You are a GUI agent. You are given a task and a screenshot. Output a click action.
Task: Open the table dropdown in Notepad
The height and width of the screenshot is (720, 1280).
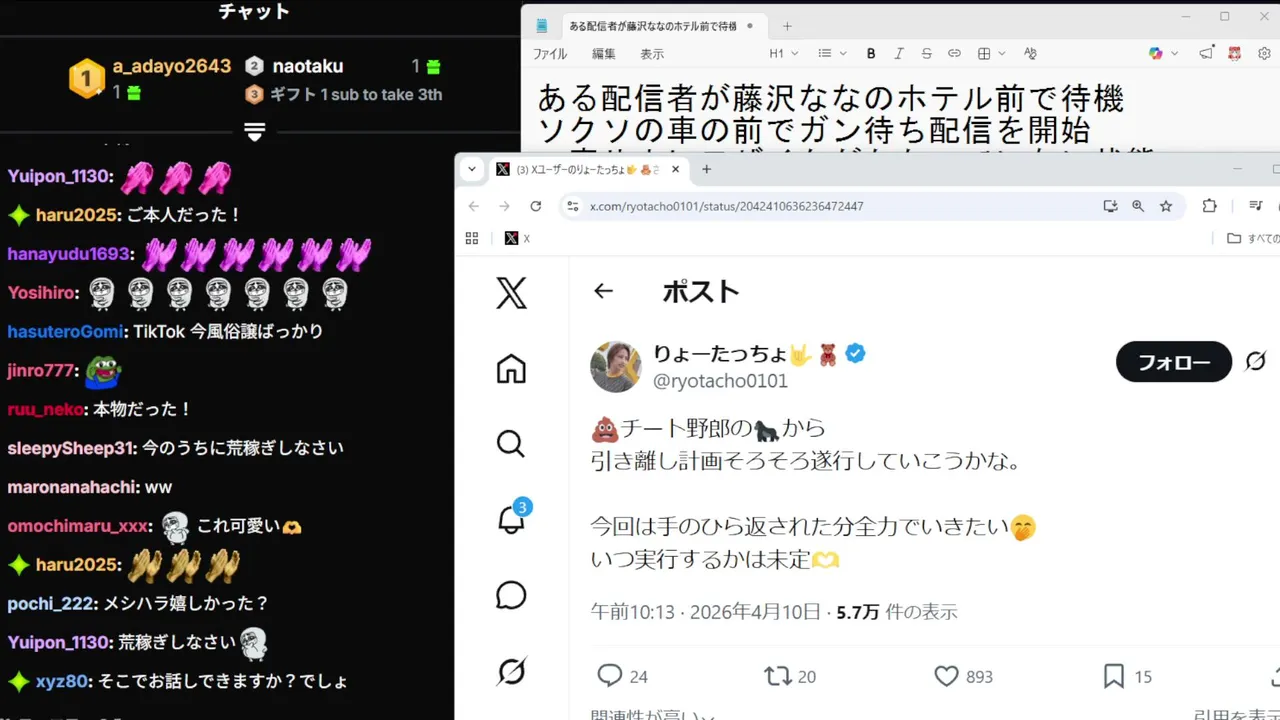991,53
